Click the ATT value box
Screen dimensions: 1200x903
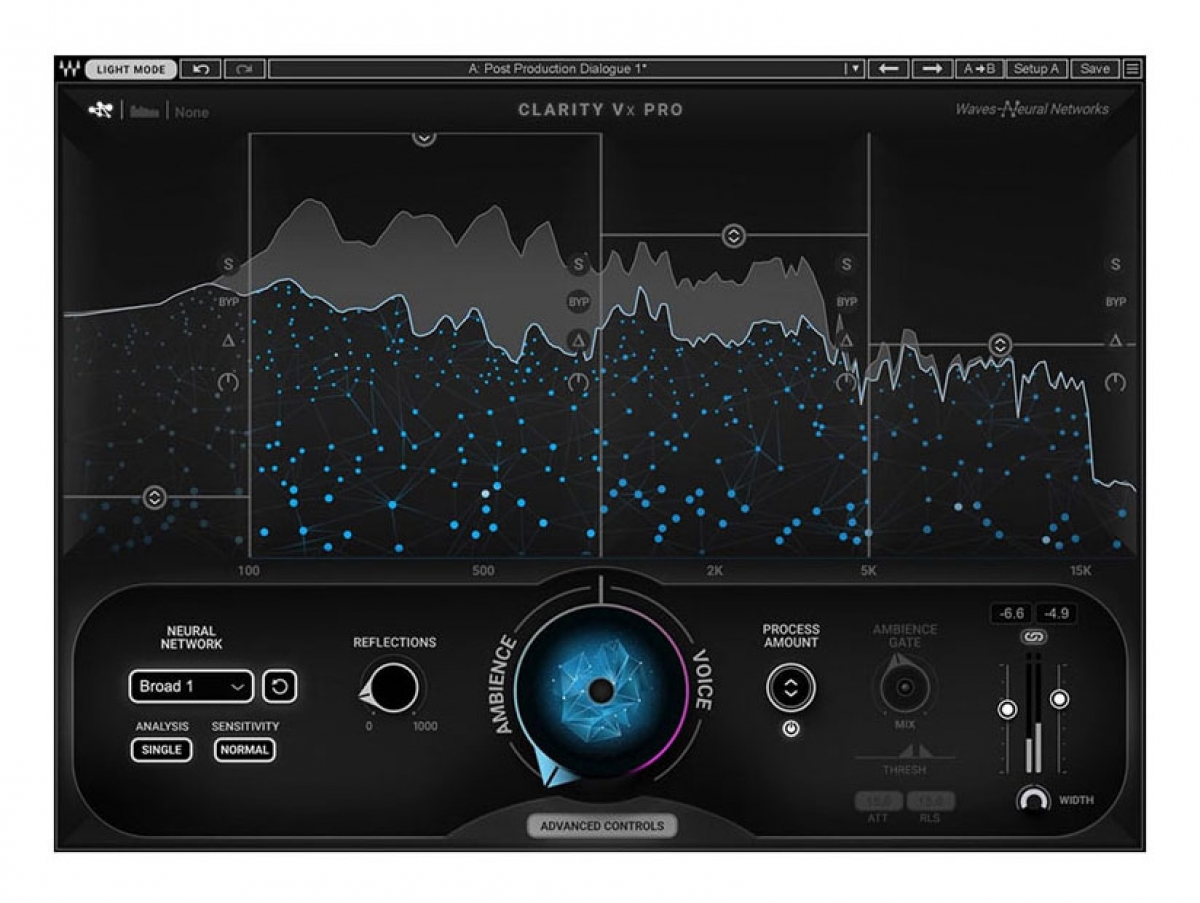click(x=877, y=801)
